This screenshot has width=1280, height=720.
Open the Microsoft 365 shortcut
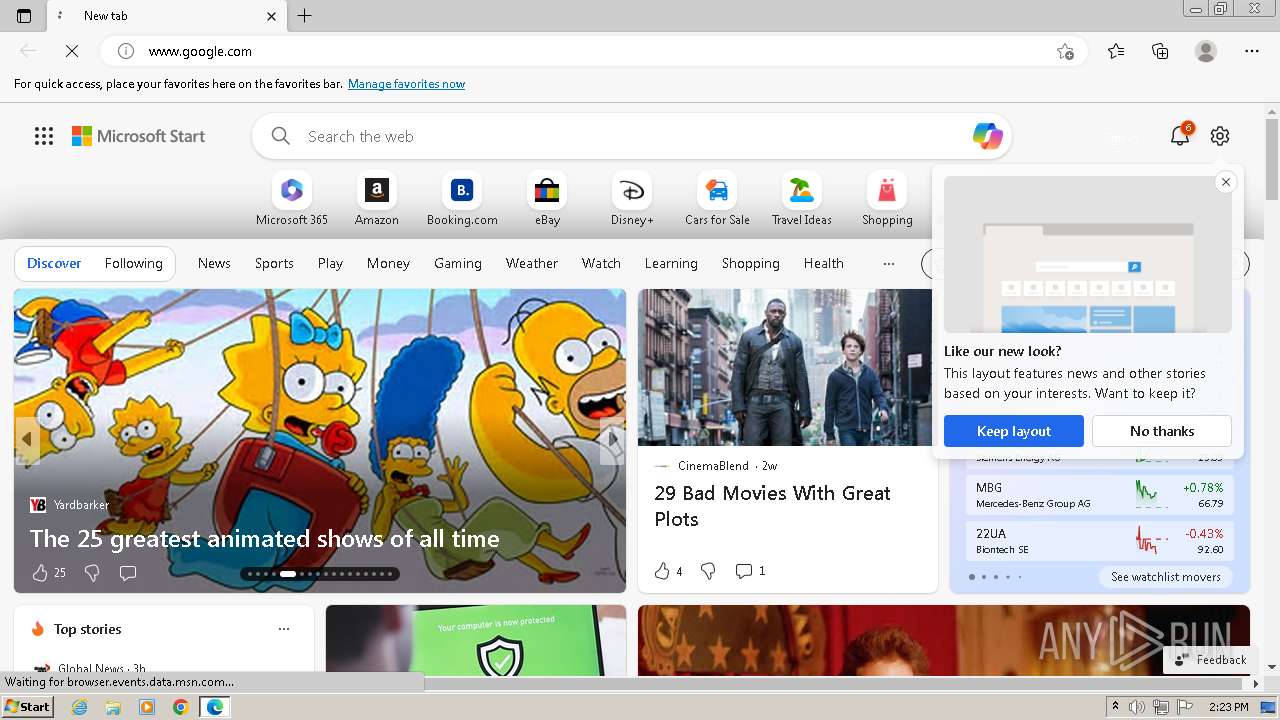(x=291, y=200)
